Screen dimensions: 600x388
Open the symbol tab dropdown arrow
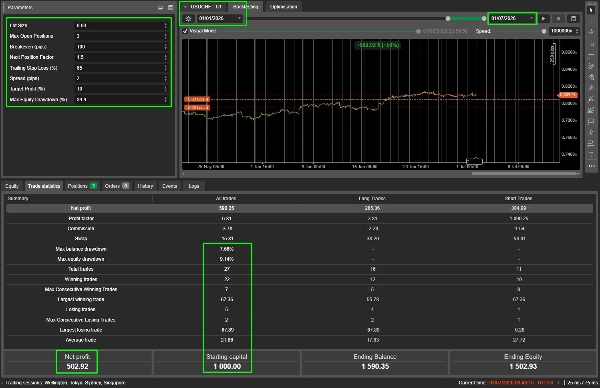pos(185,7)
